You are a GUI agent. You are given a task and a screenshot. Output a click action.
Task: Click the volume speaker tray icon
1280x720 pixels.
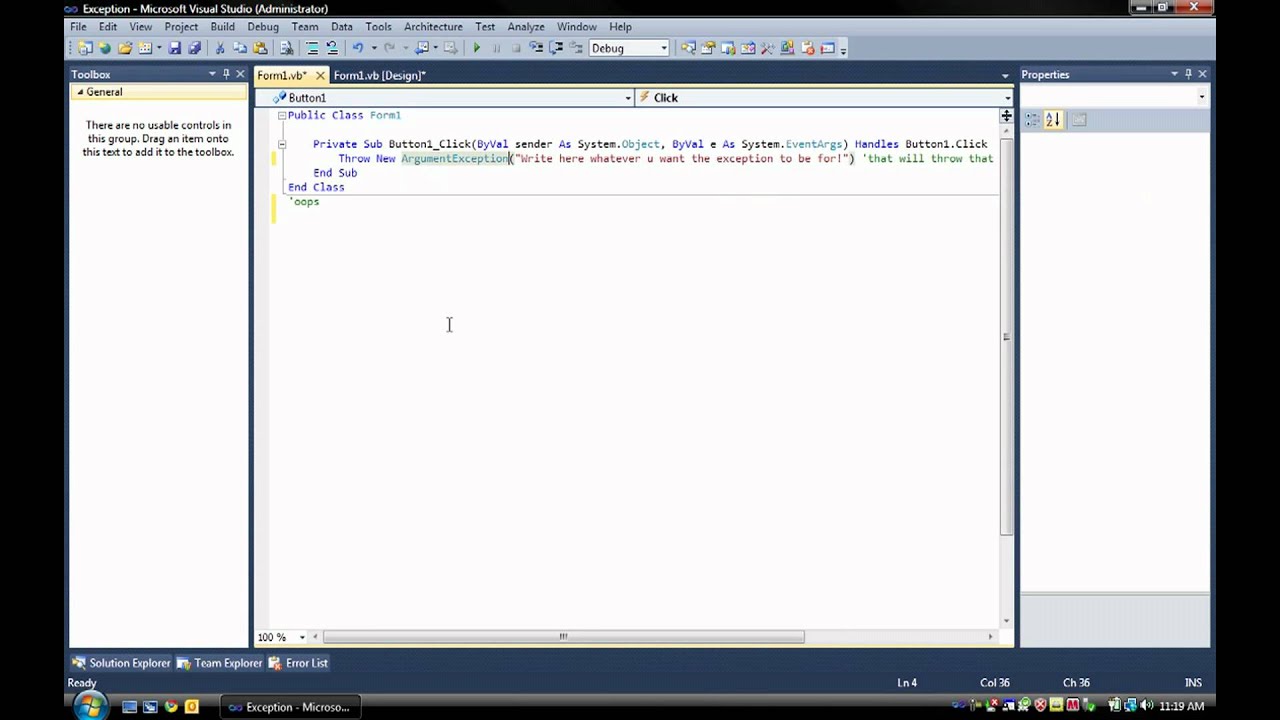click(x=1146, y=706)
